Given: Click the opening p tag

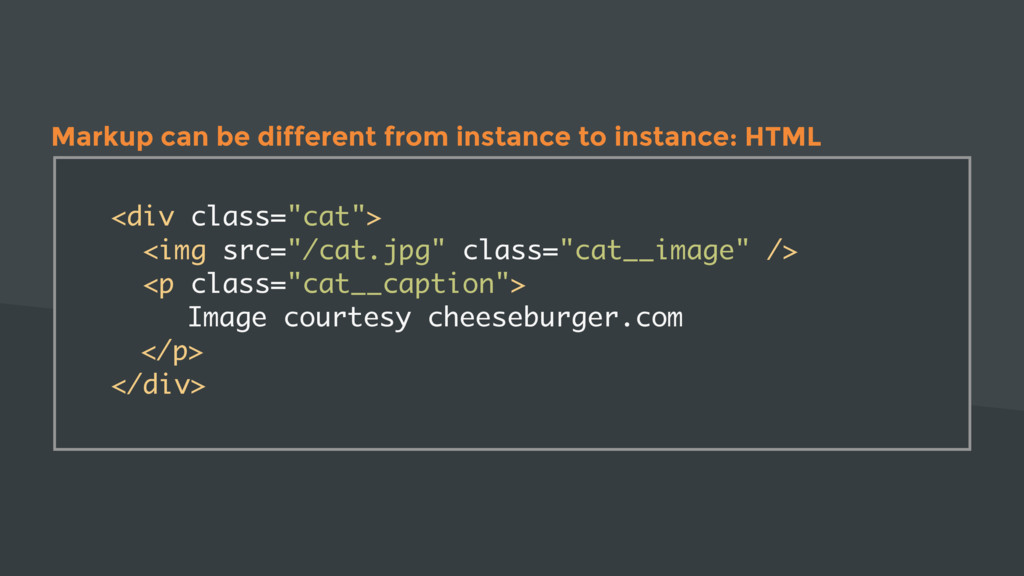Looking at the screenshot, I should point(159,285).
